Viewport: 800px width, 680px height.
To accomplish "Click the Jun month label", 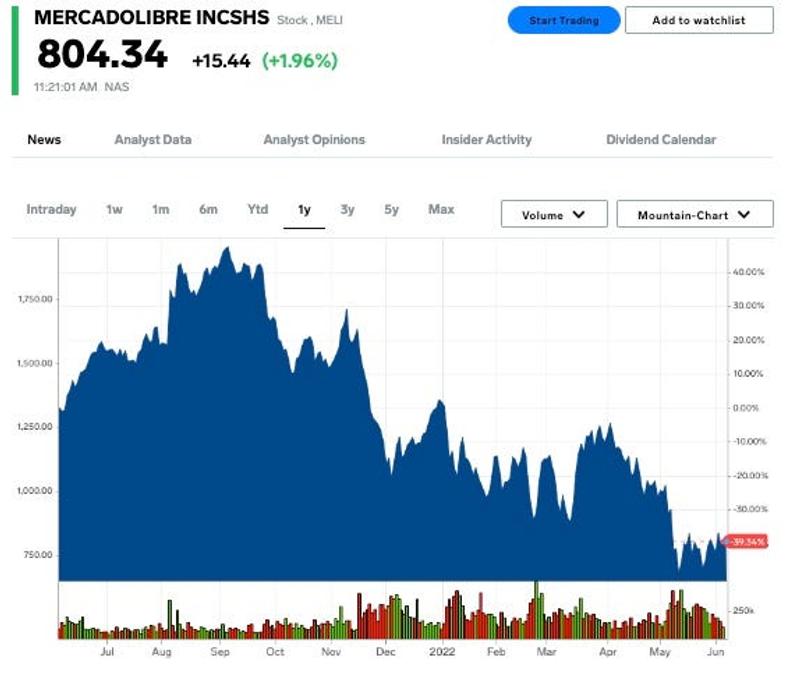I will (716, 652).
